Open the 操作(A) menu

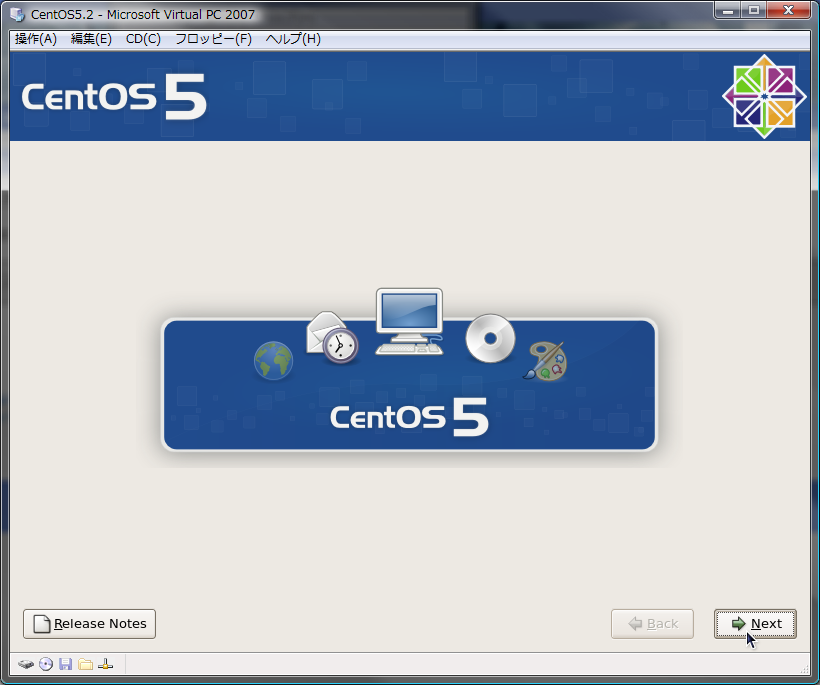pyautogui.click(x=36, y=39)
